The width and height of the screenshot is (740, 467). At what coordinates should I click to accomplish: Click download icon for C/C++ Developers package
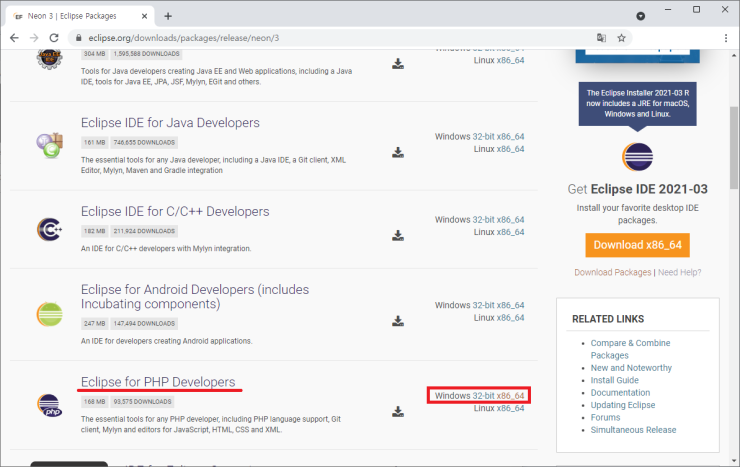point(398,236)
